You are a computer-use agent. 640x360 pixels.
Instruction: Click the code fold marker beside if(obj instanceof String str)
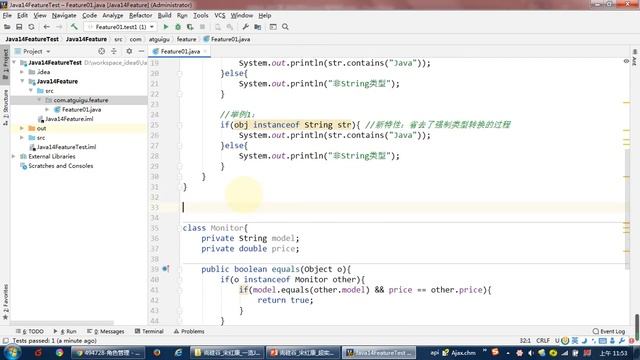pyautogui.click(x=180, y=125)
